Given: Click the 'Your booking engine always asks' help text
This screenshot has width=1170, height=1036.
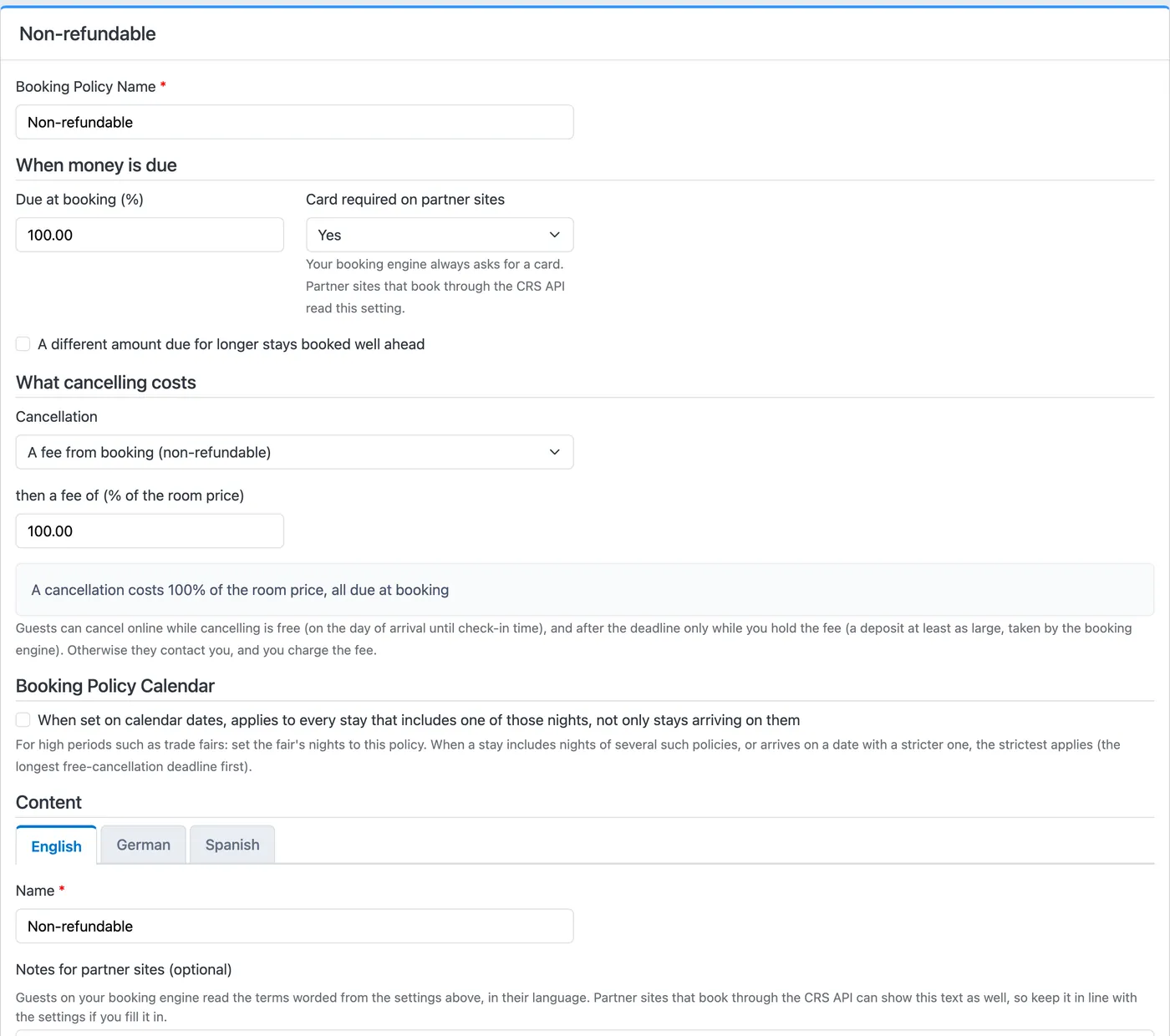Looking at the screenshot, I should [x=435, y=286].
